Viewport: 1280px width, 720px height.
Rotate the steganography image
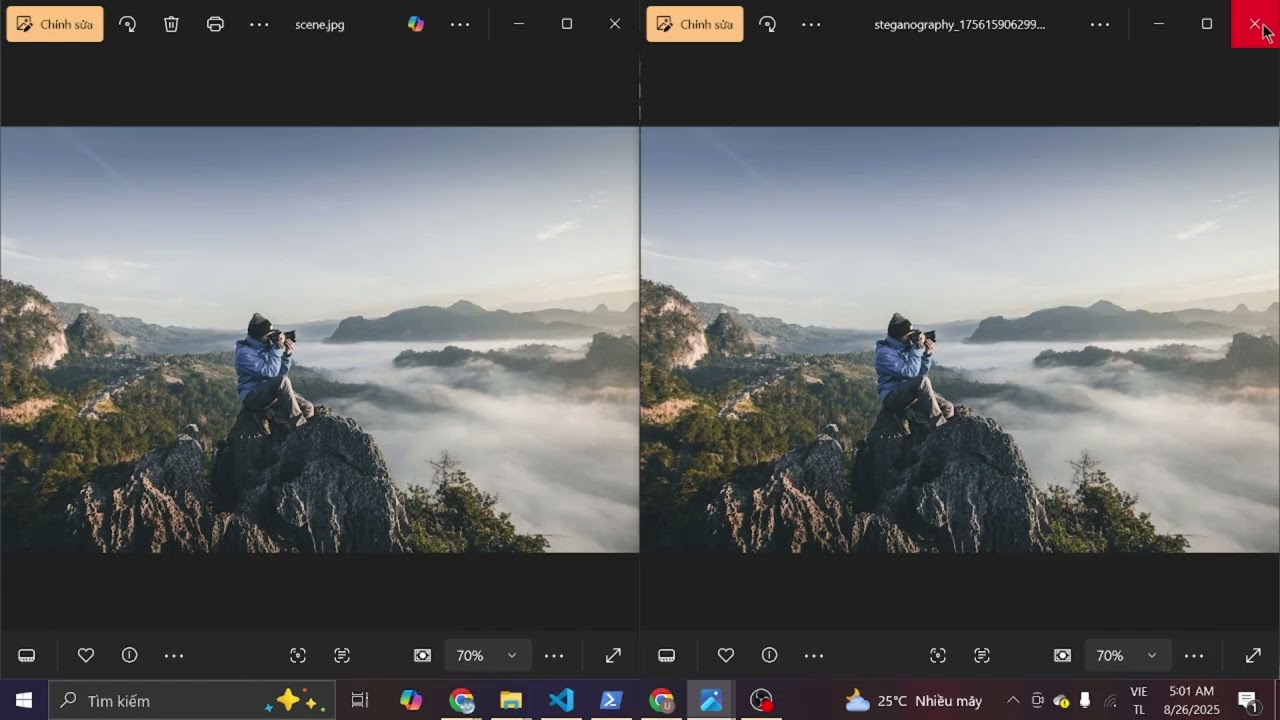coord(768,24)
